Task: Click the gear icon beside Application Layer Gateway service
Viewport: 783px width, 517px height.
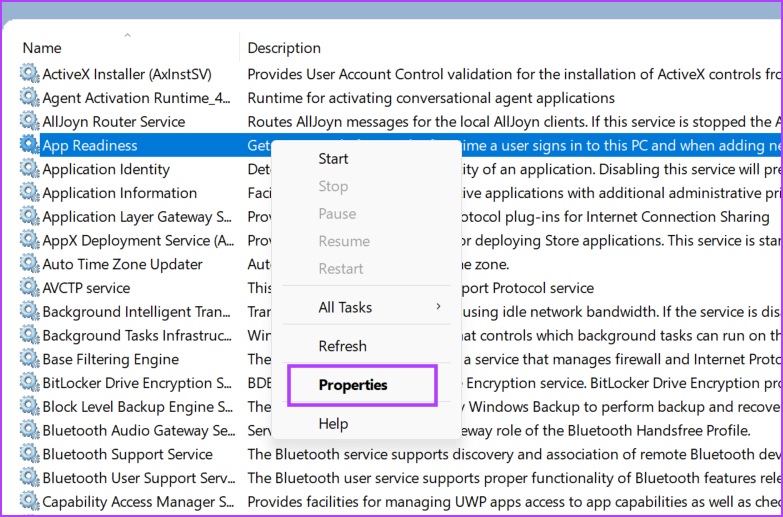Action: 29,216
